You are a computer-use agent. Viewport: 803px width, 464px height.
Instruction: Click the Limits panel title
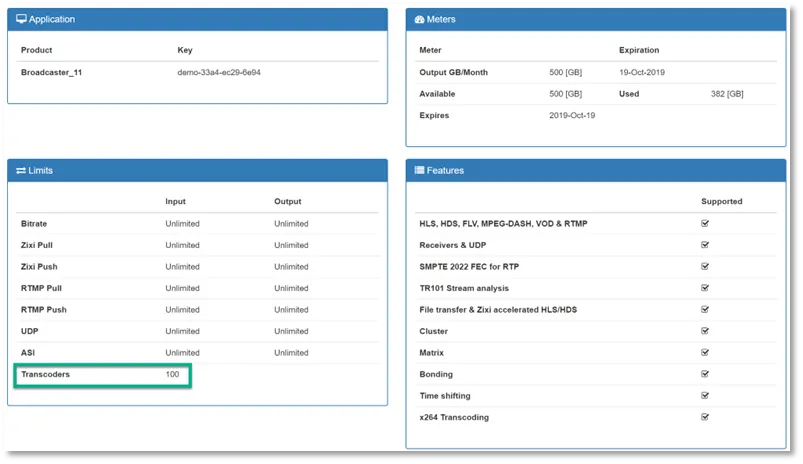point(40,171)
